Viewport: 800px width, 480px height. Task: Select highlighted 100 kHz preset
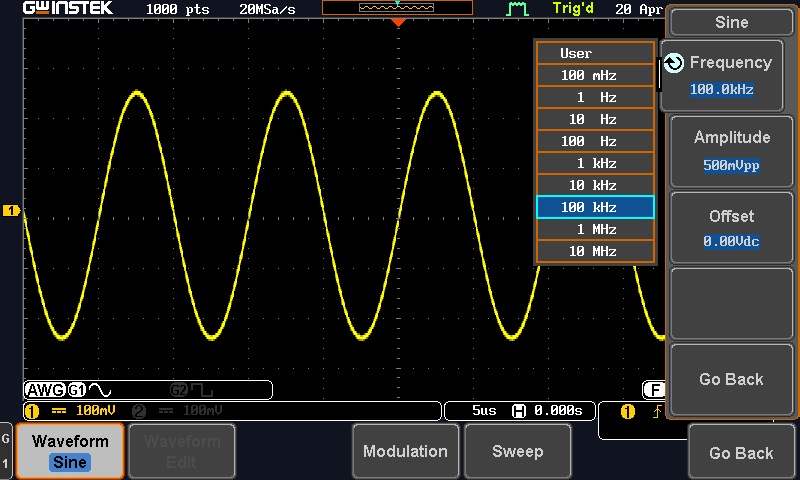(x=595, y=207)
